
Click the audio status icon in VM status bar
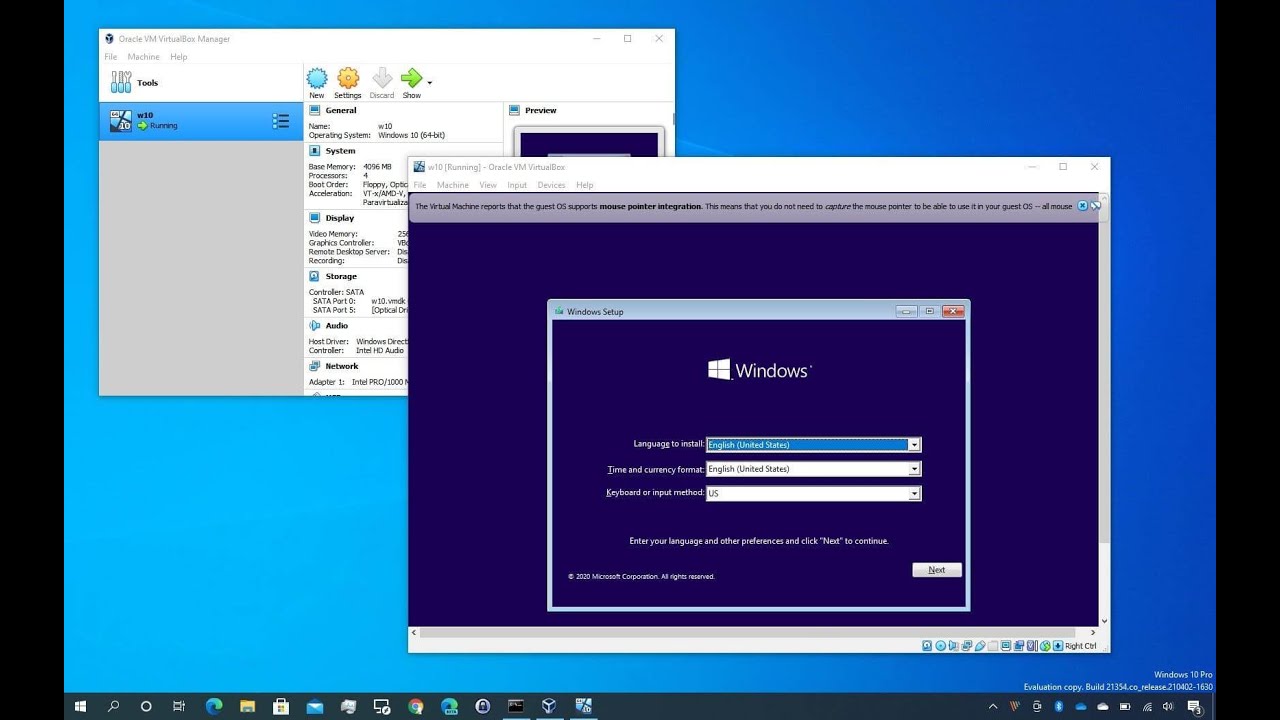point(953,646)
